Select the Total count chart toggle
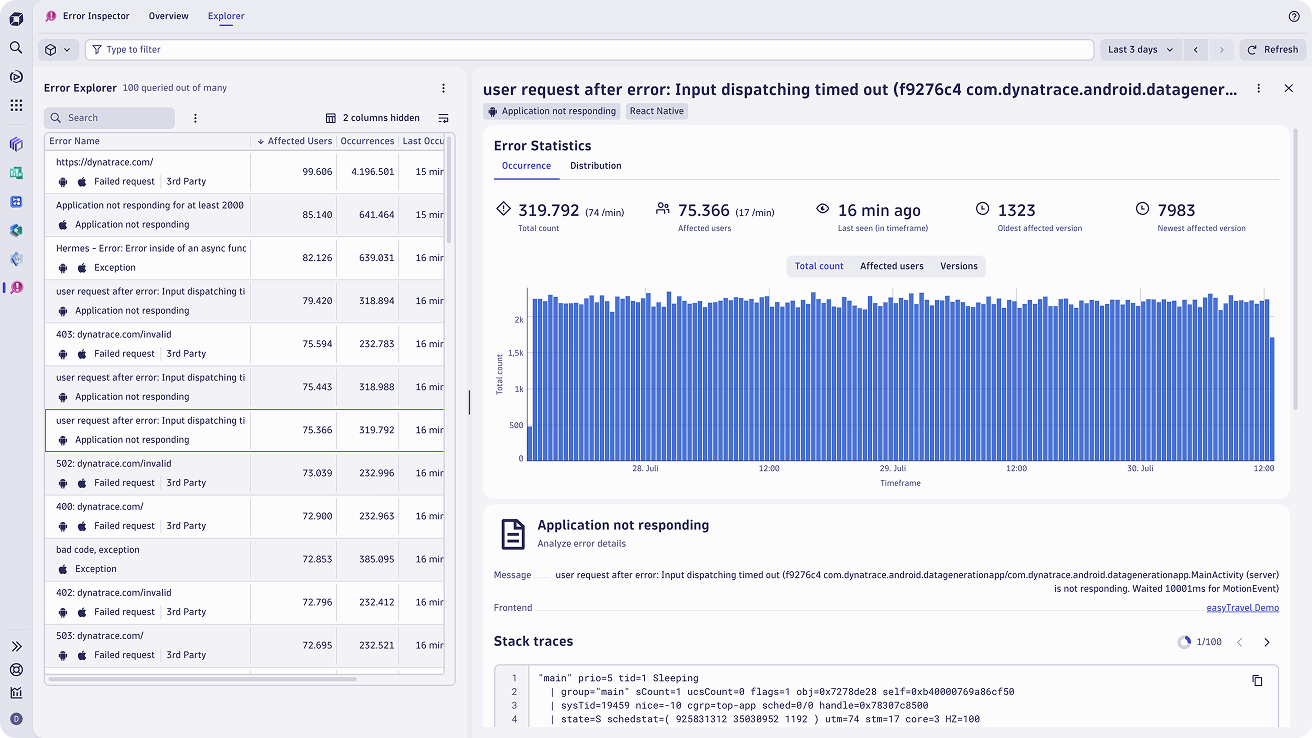 (819, 266)
